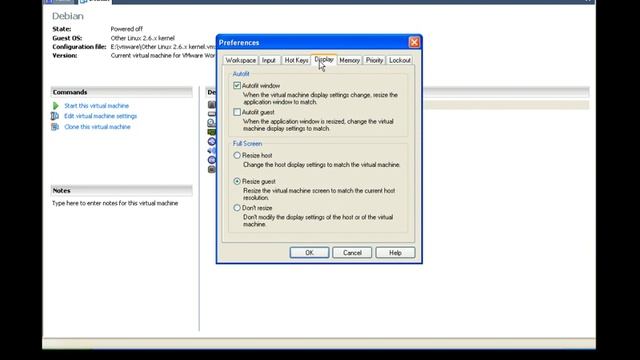Uncheck the Autofit window checkbox
The height and width of the screenshot is (360, 640).
point(237,85)
